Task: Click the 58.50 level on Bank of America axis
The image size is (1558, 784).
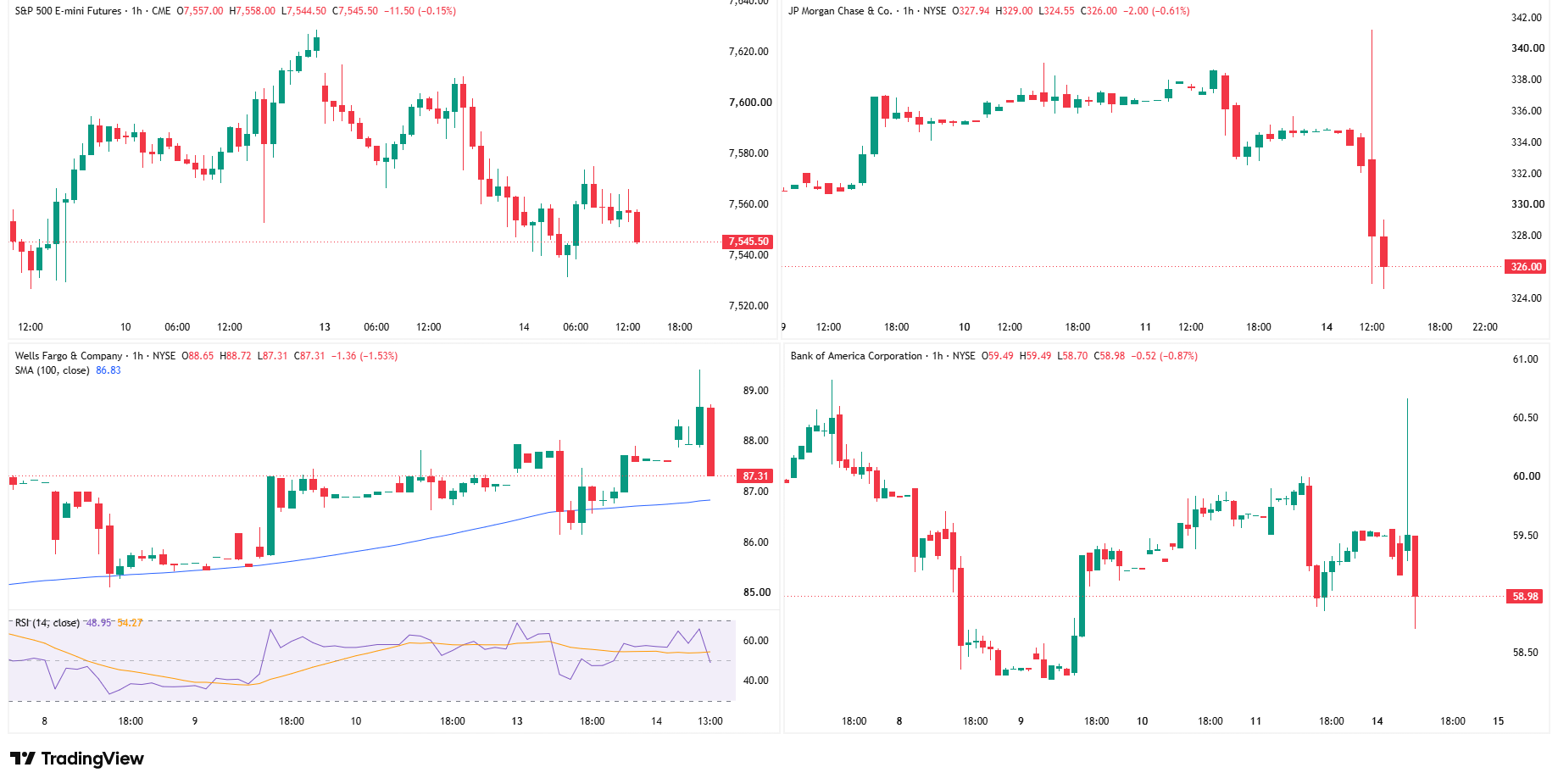Action: [1526, 653]
